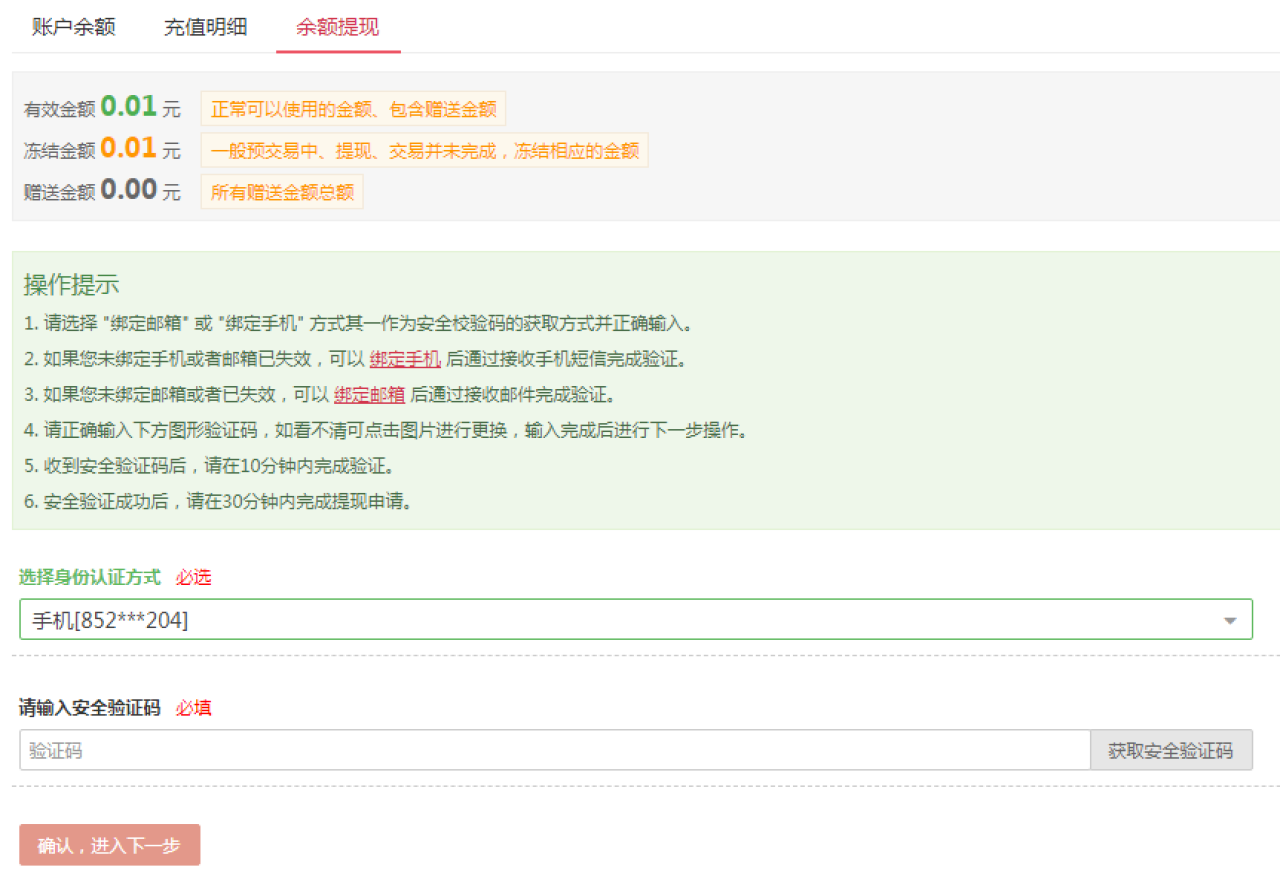The height and width of the screenshot is (876, 1280).
Task: Click inside the 验证码 input field
Action: pos(400,750)
